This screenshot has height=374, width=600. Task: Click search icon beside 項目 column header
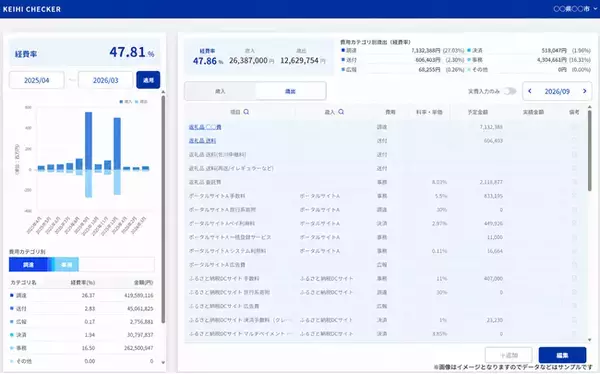pyautogui.click(x=246, y=112)
